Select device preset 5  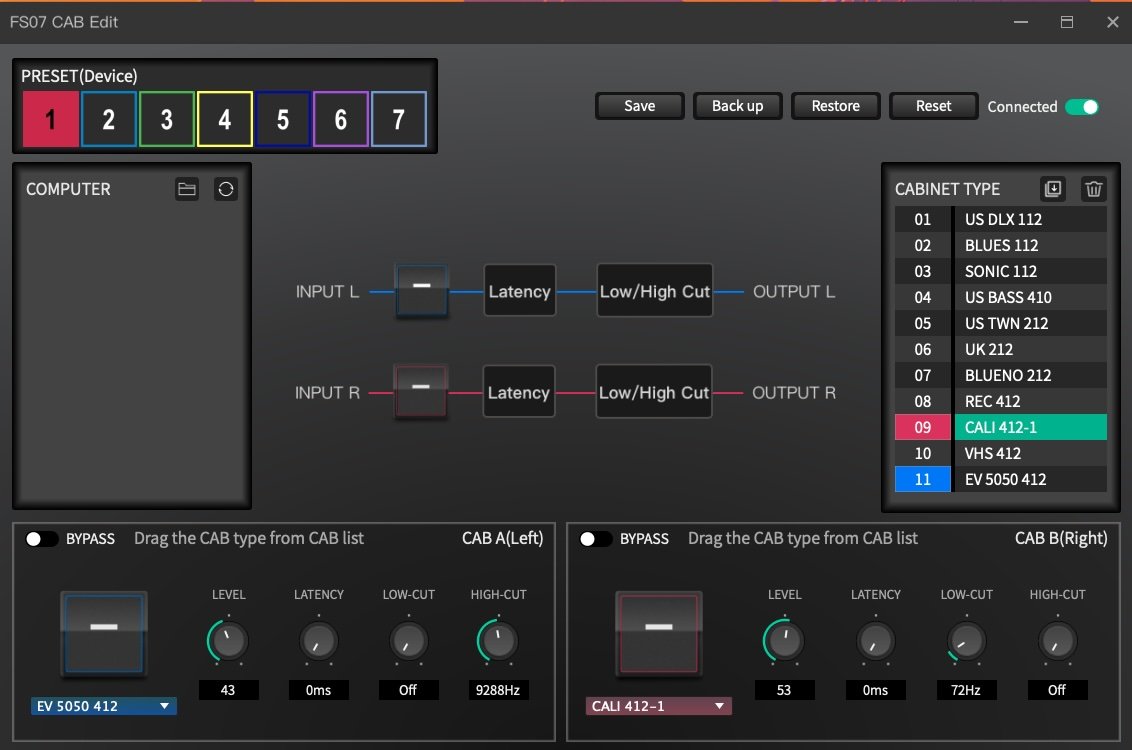tap(283, 119)
